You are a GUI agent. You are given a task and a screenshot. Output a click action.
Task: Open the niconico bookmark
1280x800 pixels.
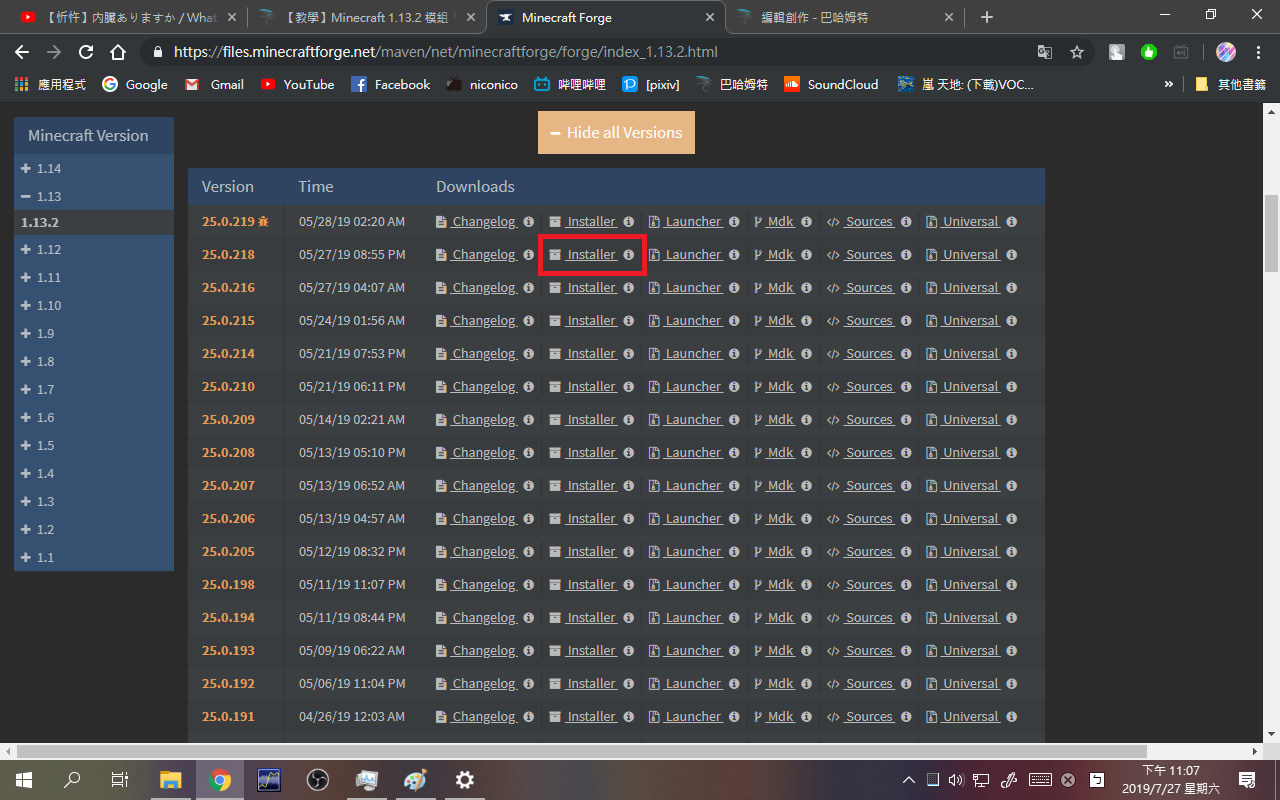point(482,85)
